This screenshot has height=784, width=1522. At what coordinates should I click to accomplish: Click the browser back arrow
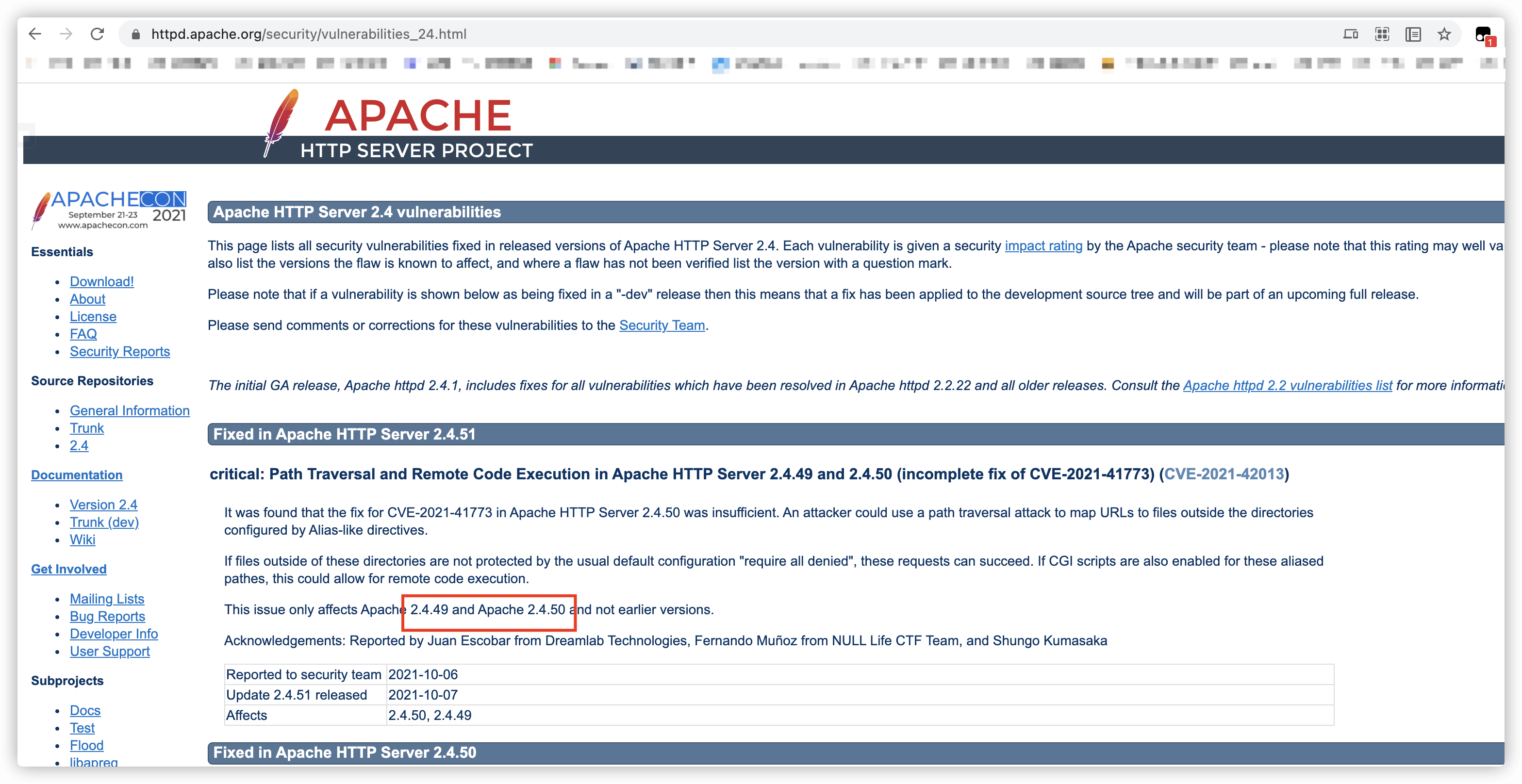[35, 33]
